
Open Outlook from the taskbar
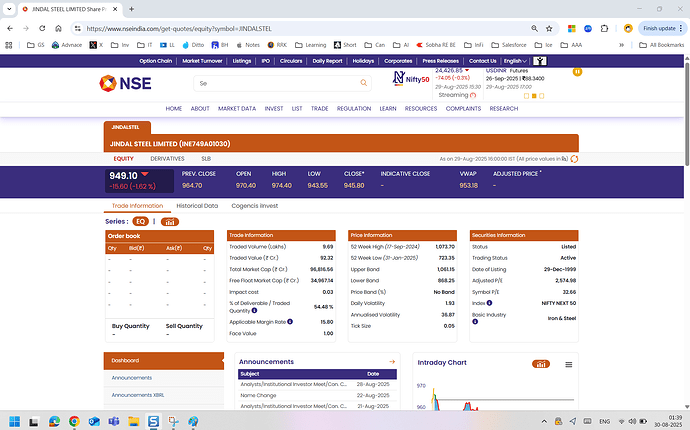point(94,421)
